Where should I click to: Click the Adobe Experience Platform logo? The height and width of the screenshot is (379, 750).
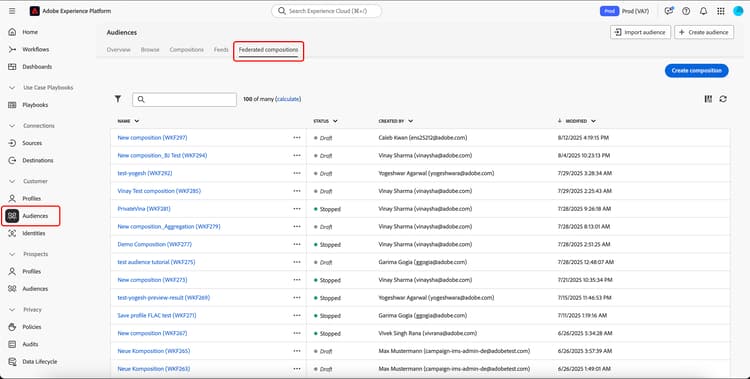34,11
